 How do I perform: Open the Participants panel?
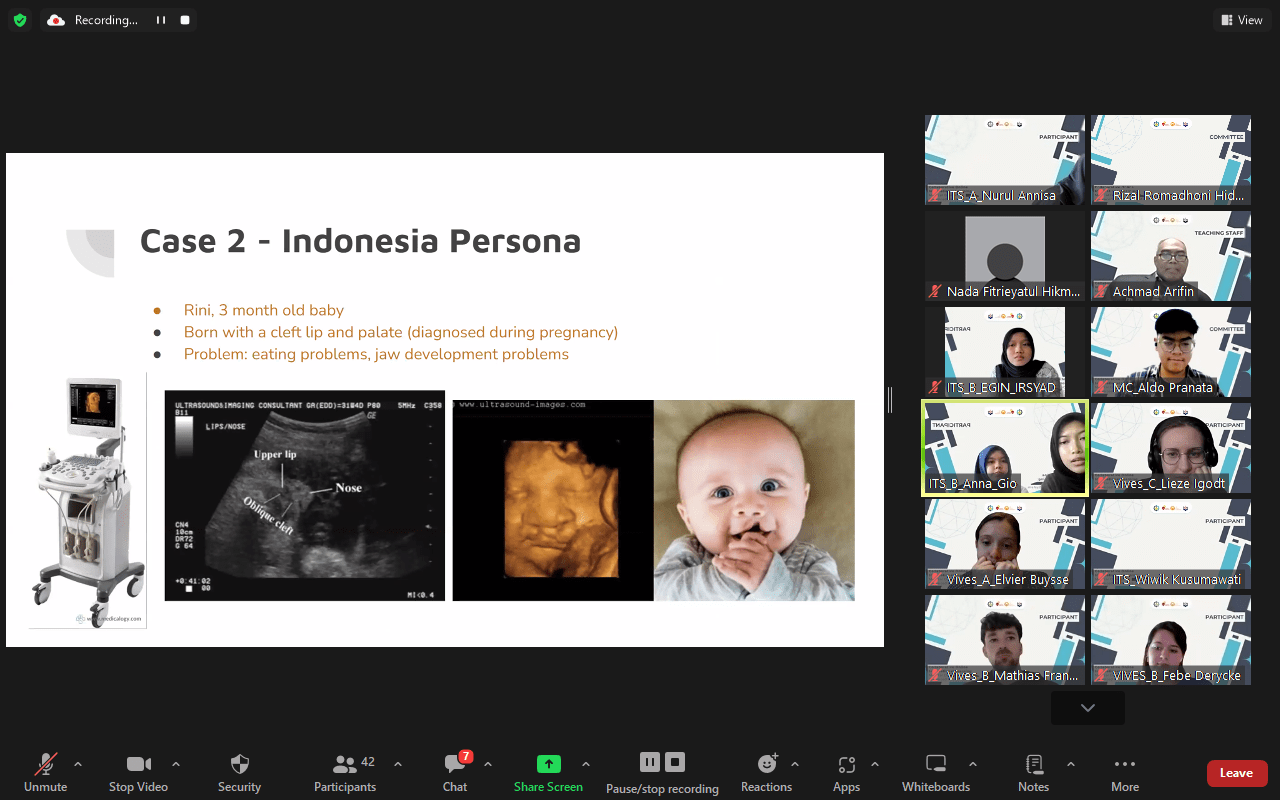[345, 773]
